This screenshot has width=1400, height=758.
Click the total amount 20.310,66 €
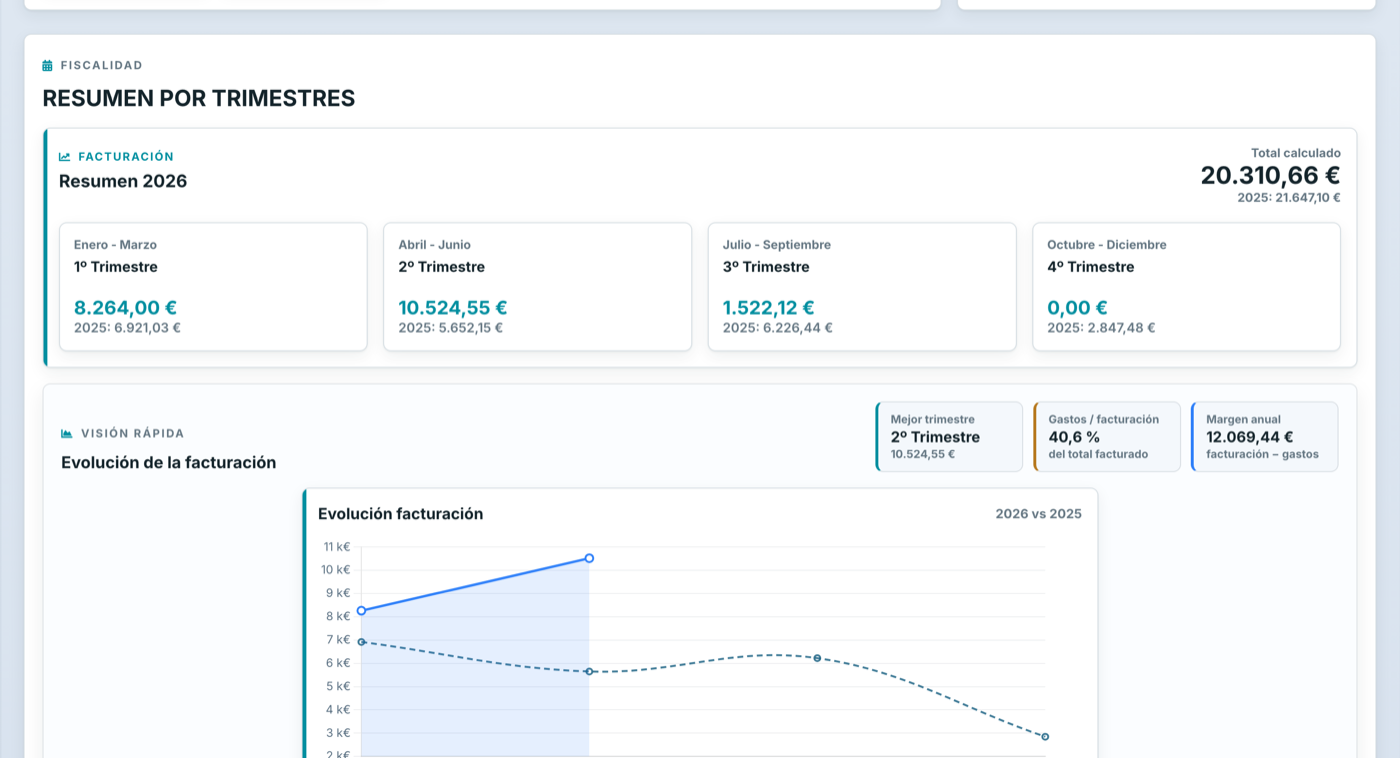(x=1270, y=175)
